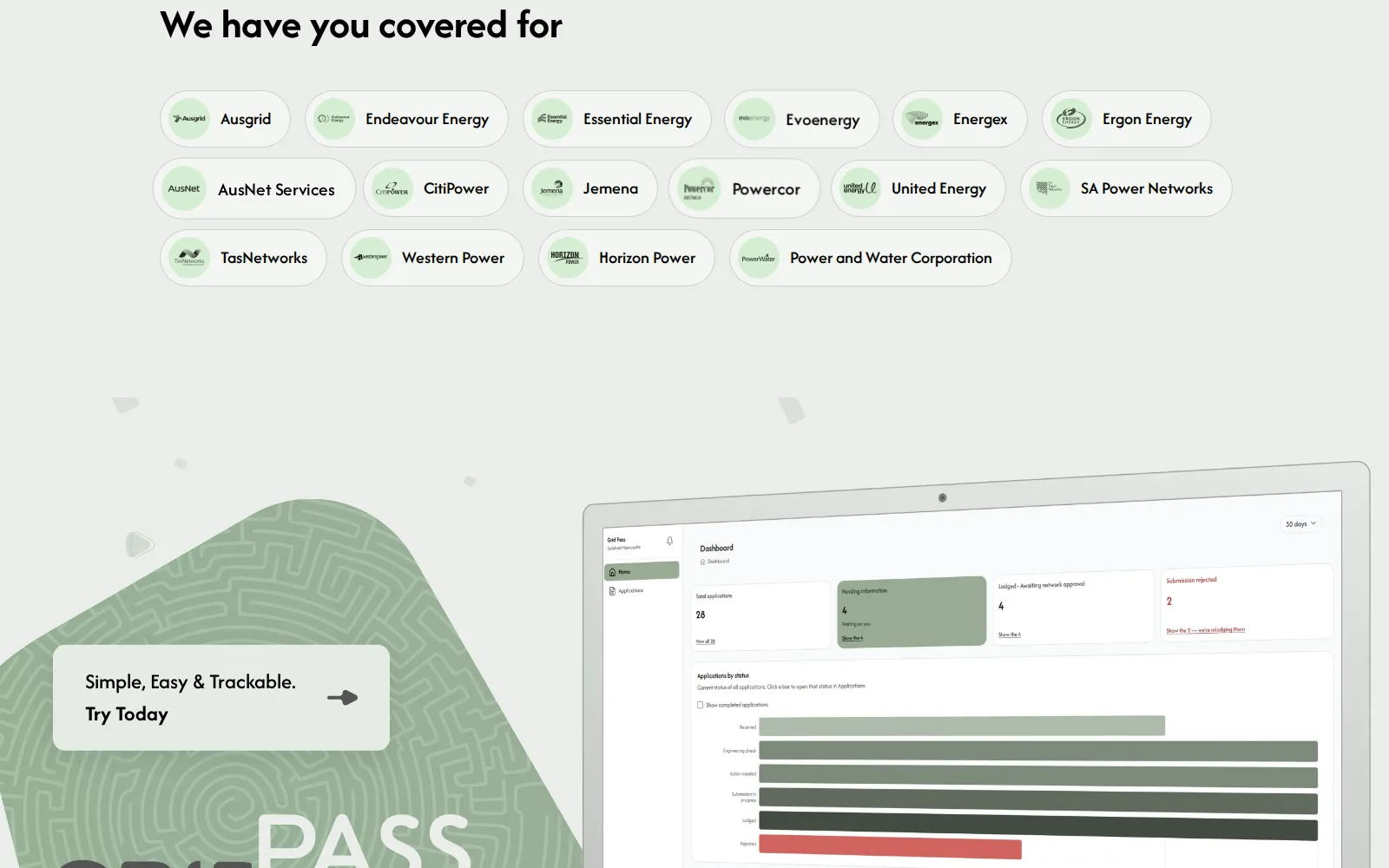Open the 30 days dropdown

tap(1300, 523)
